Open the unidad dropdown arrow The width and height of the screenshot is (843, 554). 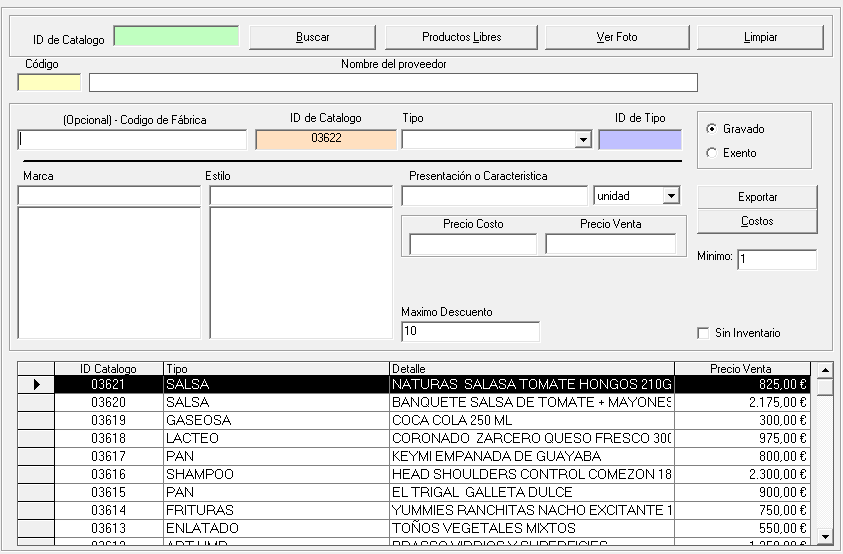coord(671,196)
